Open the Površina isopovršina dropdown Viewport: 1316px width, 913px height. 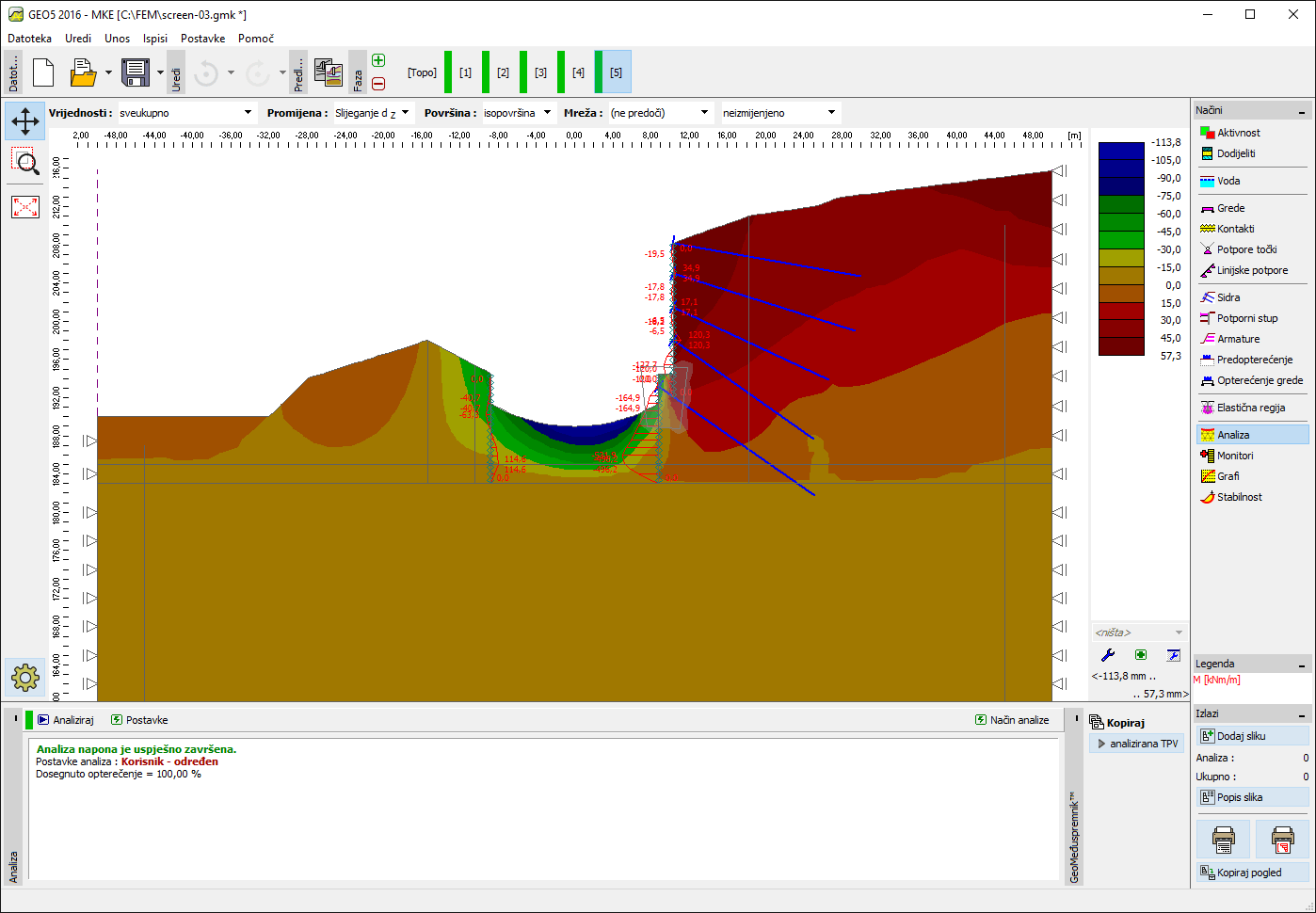click(x=517, y=113)
